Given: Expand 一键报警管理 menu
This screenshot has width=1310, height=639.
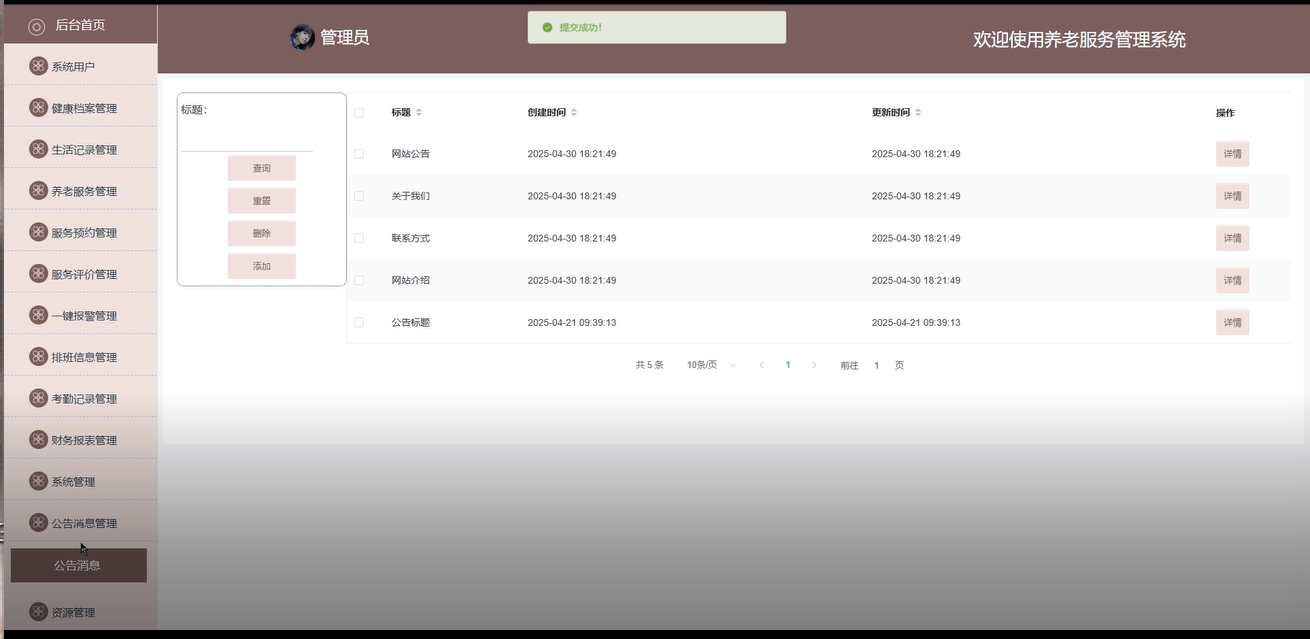Looking at the screenshot, I should [80, 316].
